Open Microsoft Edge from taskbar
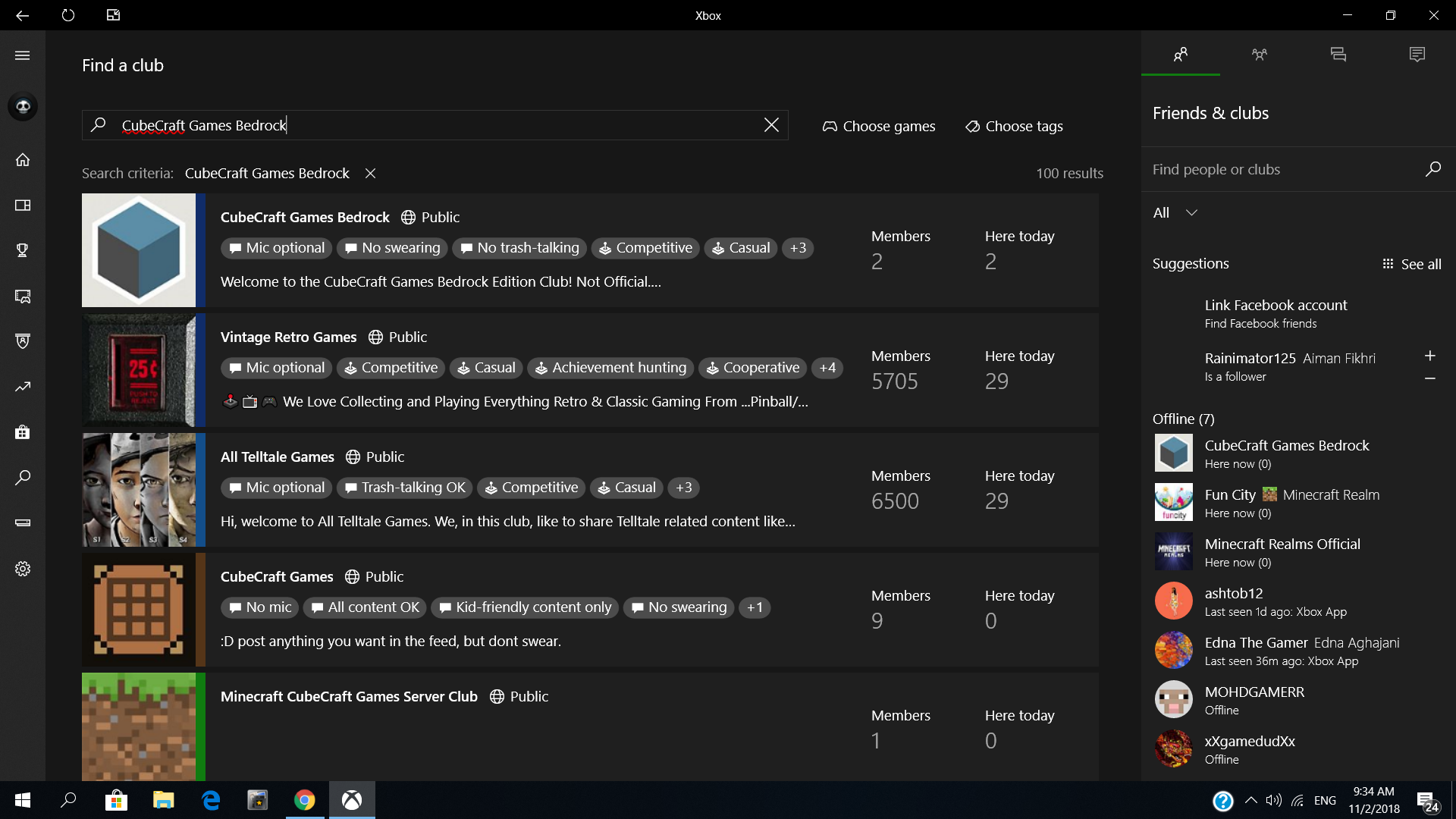Viewport: 1456px width, 819px height. coord(211,800)
